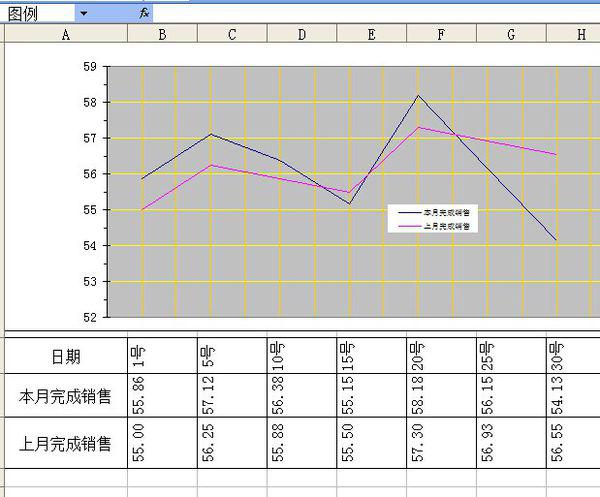The width and height of the screenshot is (600, 497).
Task: Select the 日期 cell in the table
Action: (x=66, y=356)
